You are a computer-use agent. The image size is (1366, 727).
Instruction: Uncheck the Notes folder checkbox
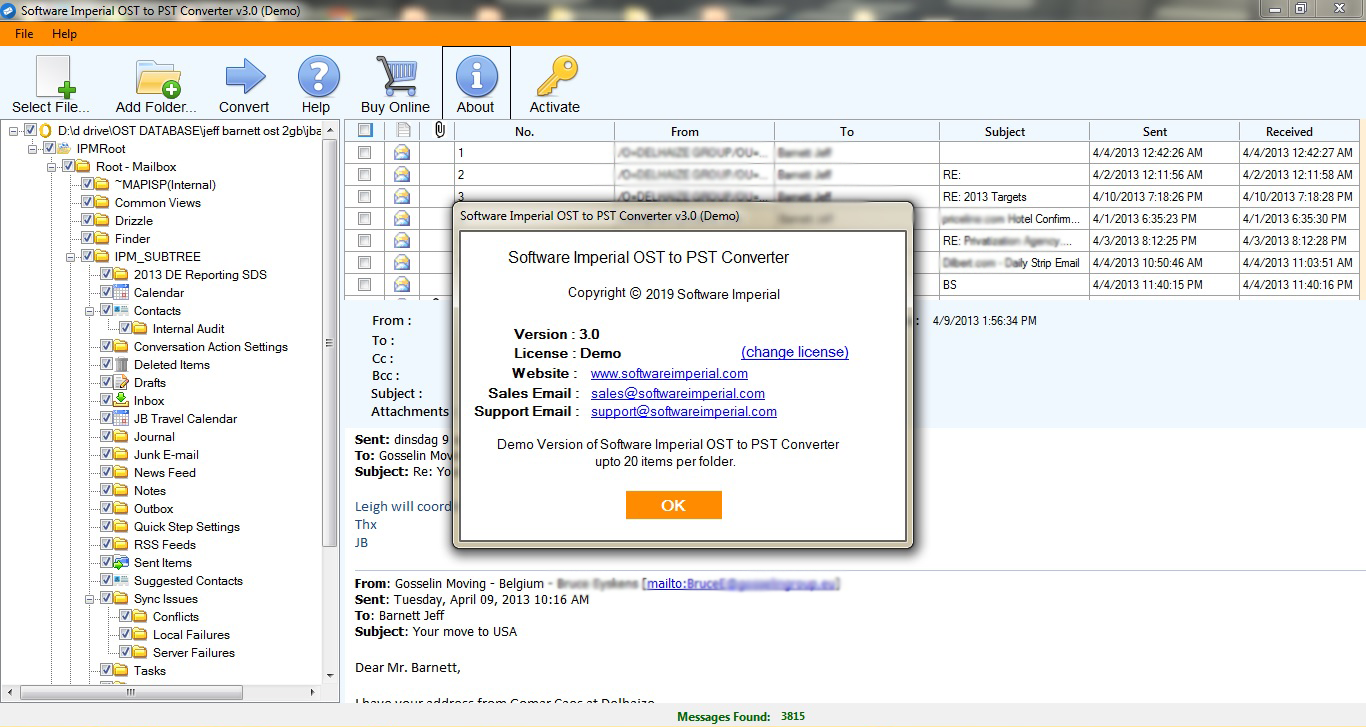(x=107, y=491)
